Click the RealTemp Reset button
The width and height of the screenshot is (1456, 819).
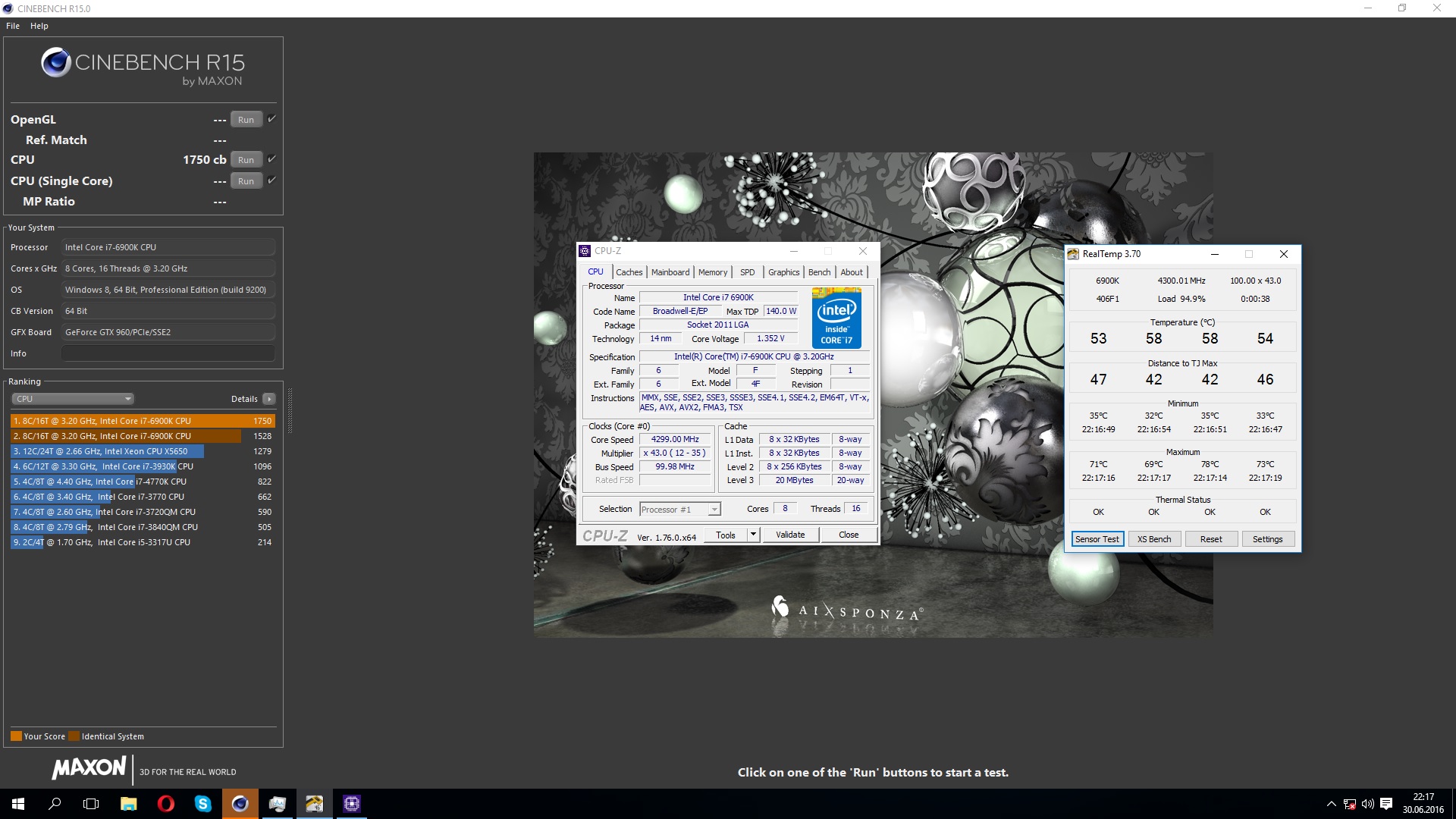pos(1211,539)
